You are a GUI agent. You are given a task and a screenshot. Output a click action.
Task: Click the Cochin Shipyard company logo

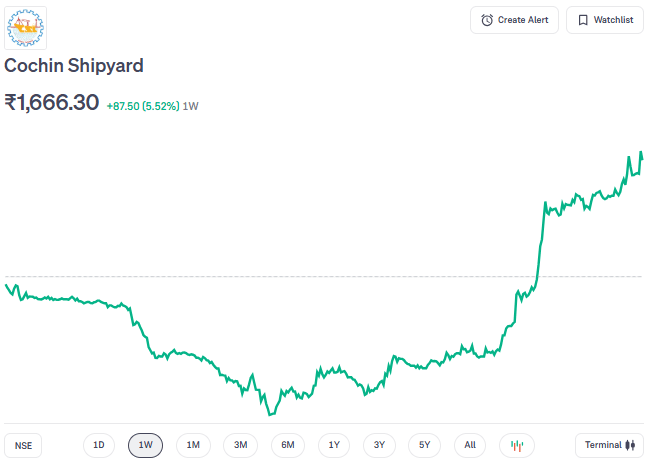pos(25,26)
